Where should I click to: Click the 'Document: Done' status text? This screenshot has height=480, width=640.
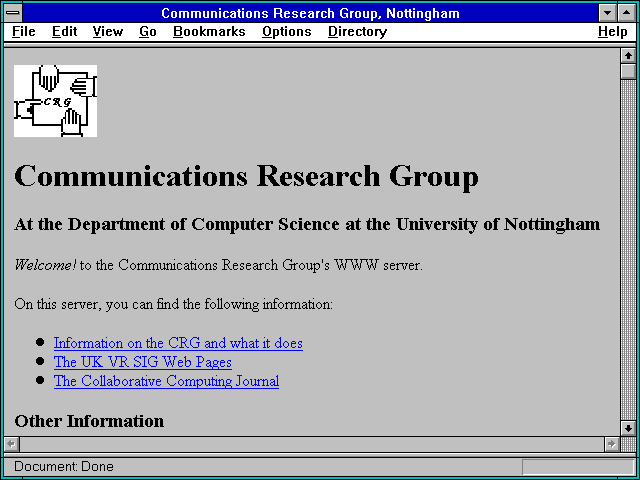64,467
